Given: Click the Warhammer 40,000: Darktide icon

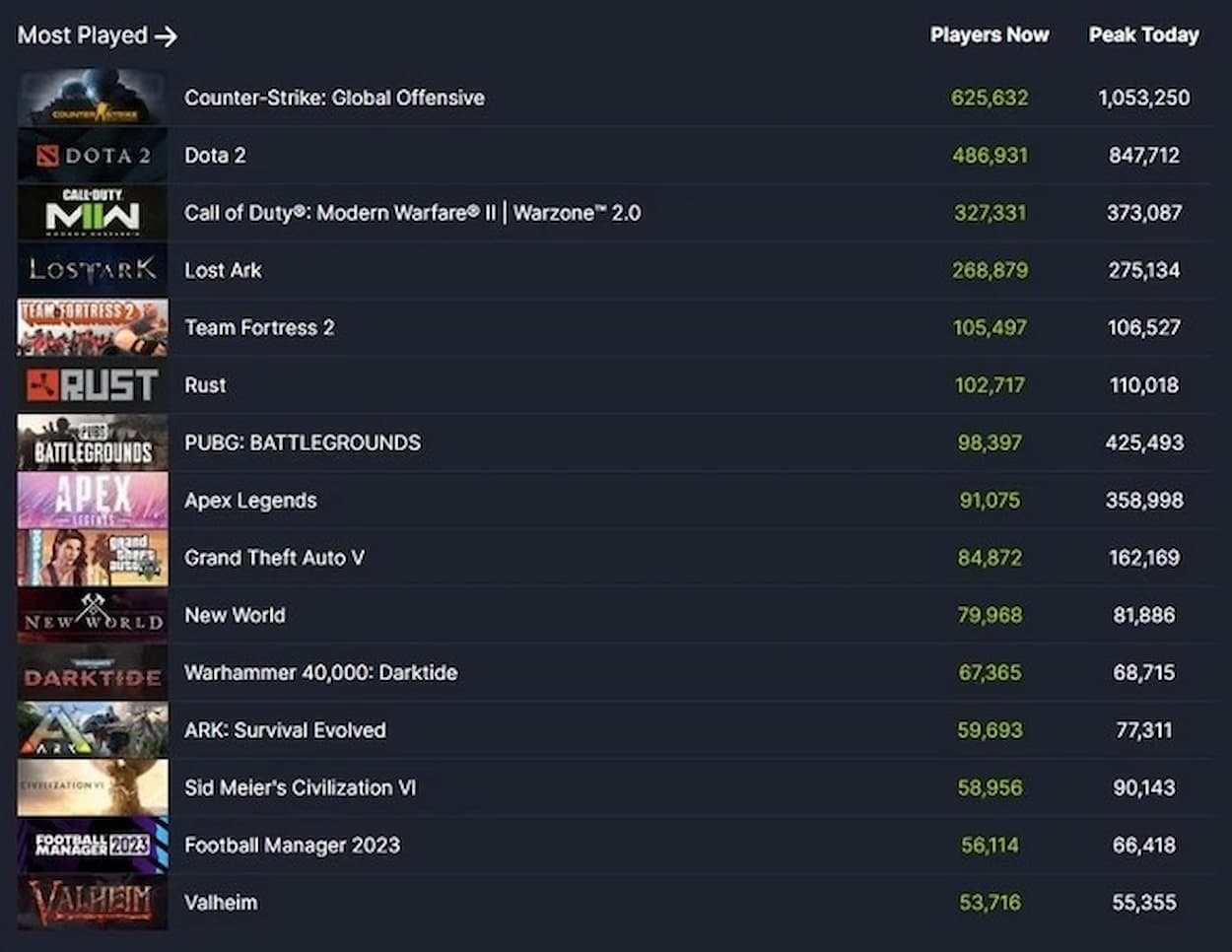Looking at the screenshot, I should (93, 672).
